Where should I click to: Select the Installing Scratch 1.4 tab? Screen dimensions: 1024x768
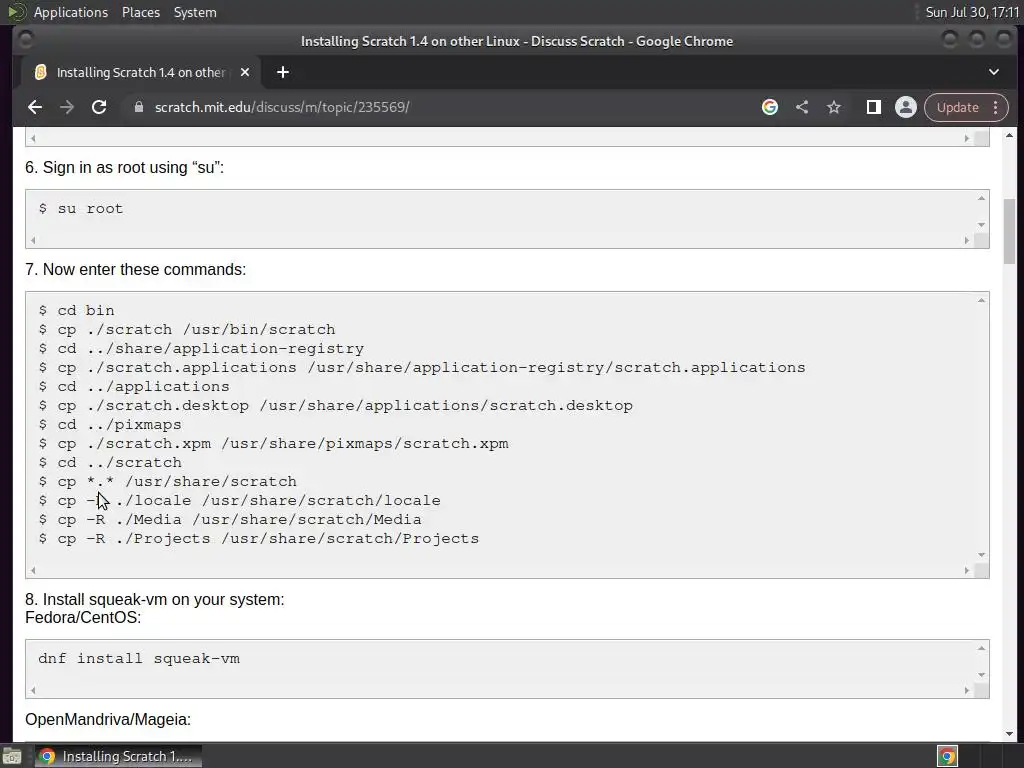tap(140, 72)
